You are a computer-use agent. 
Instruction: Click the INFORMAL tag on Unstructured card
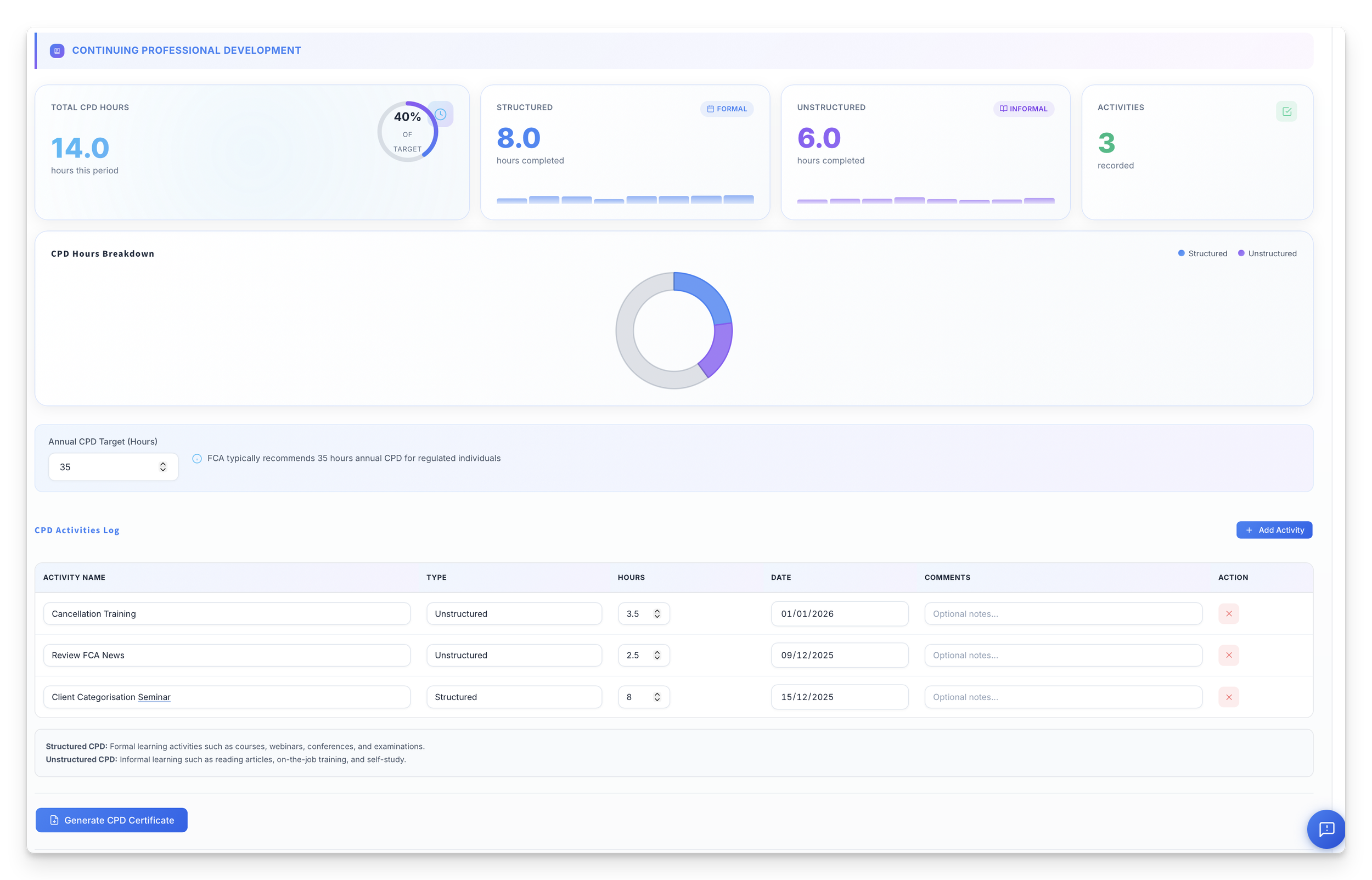[1024, 109]
